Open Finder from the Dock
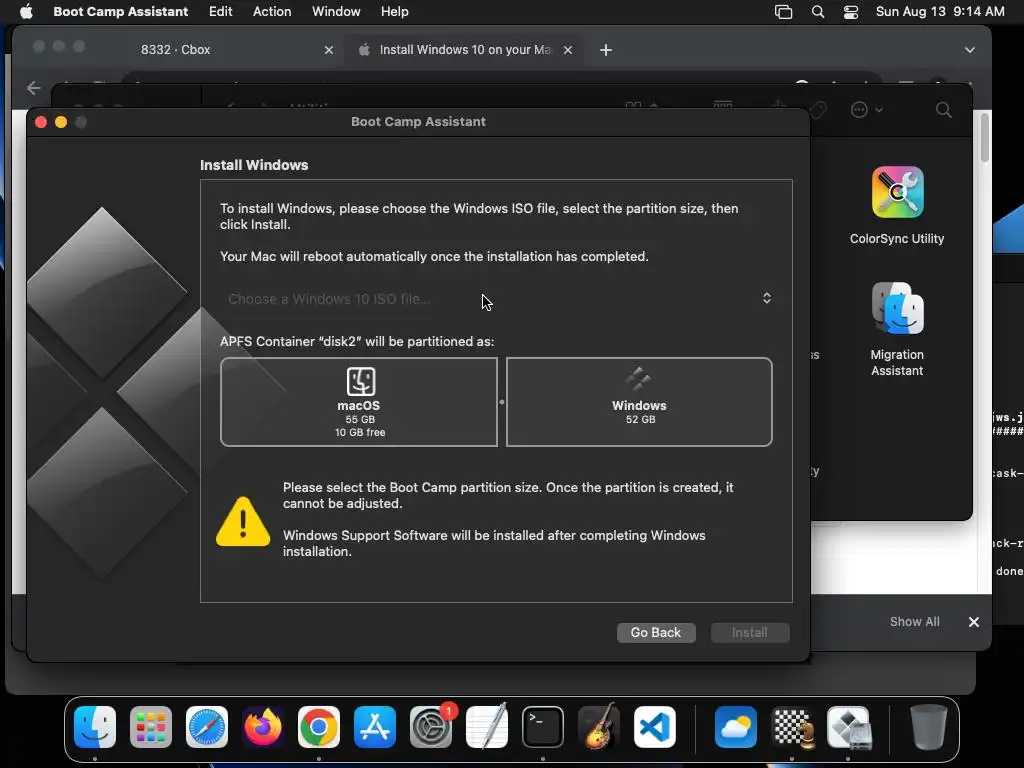Screen dimensions: 1024x768 click(95, 727)
